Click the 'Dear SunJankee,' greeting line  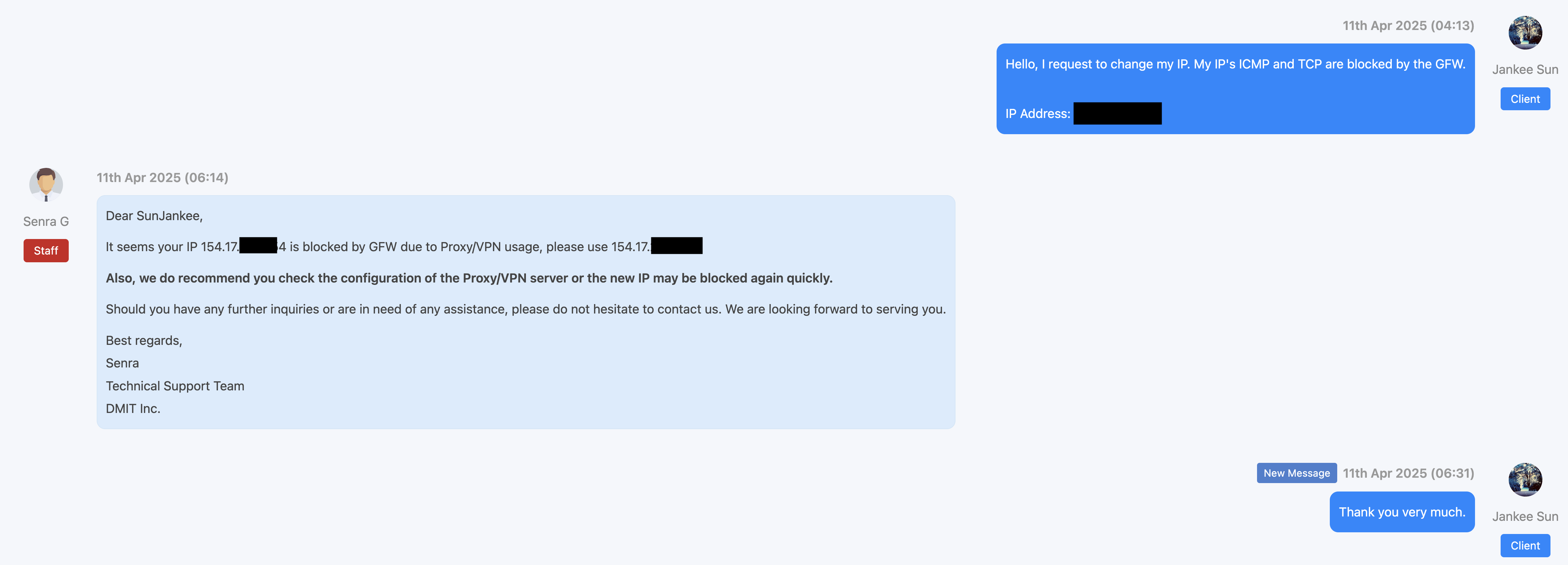click(154, 216)
